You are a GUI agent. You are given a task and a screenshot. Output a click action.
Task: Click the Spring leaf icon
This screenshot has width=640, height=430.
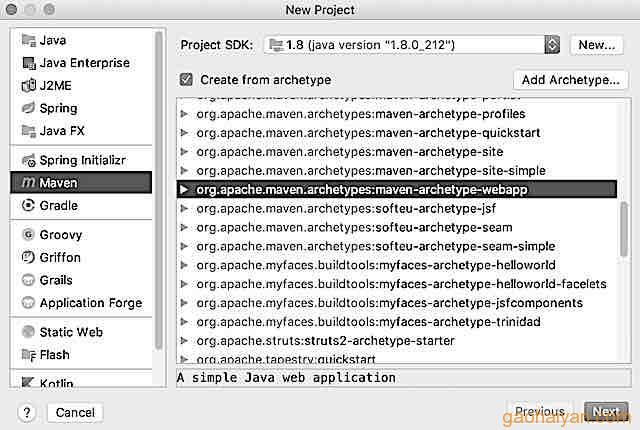click(29, 108)
